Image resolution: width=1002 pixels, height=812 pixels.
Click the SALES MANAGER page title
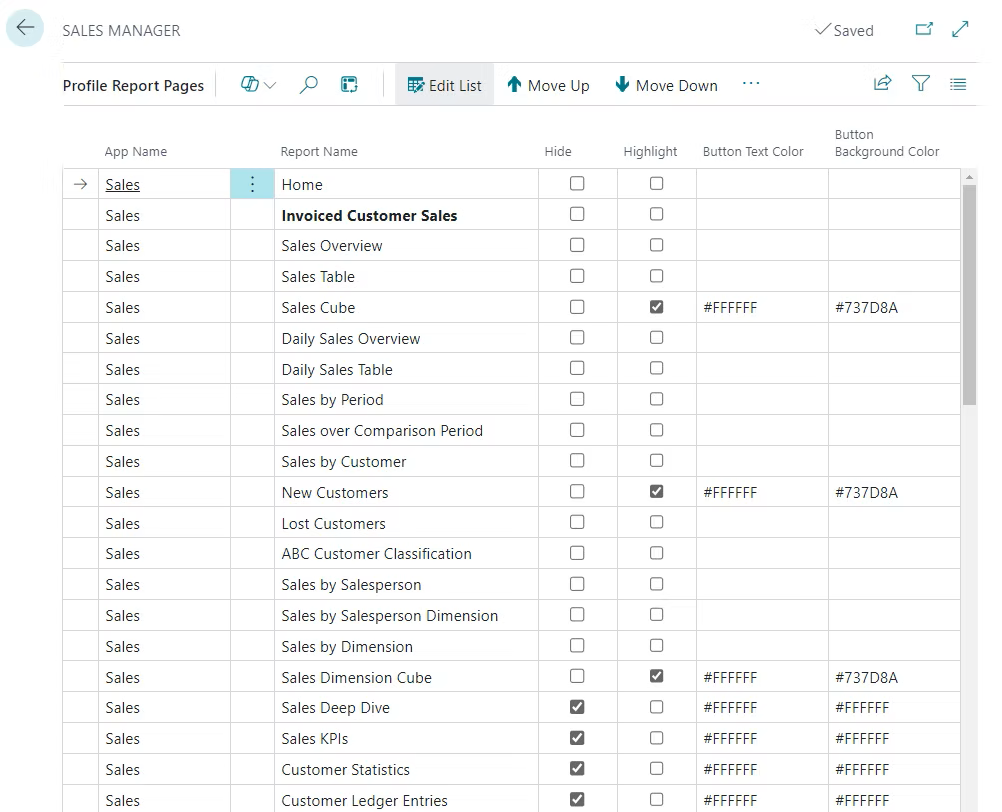tap(121, 31)
